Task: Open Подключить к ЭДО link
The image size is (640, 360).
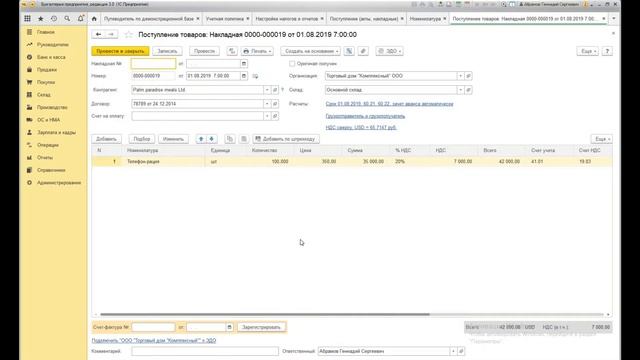Action: coord(154,340)
